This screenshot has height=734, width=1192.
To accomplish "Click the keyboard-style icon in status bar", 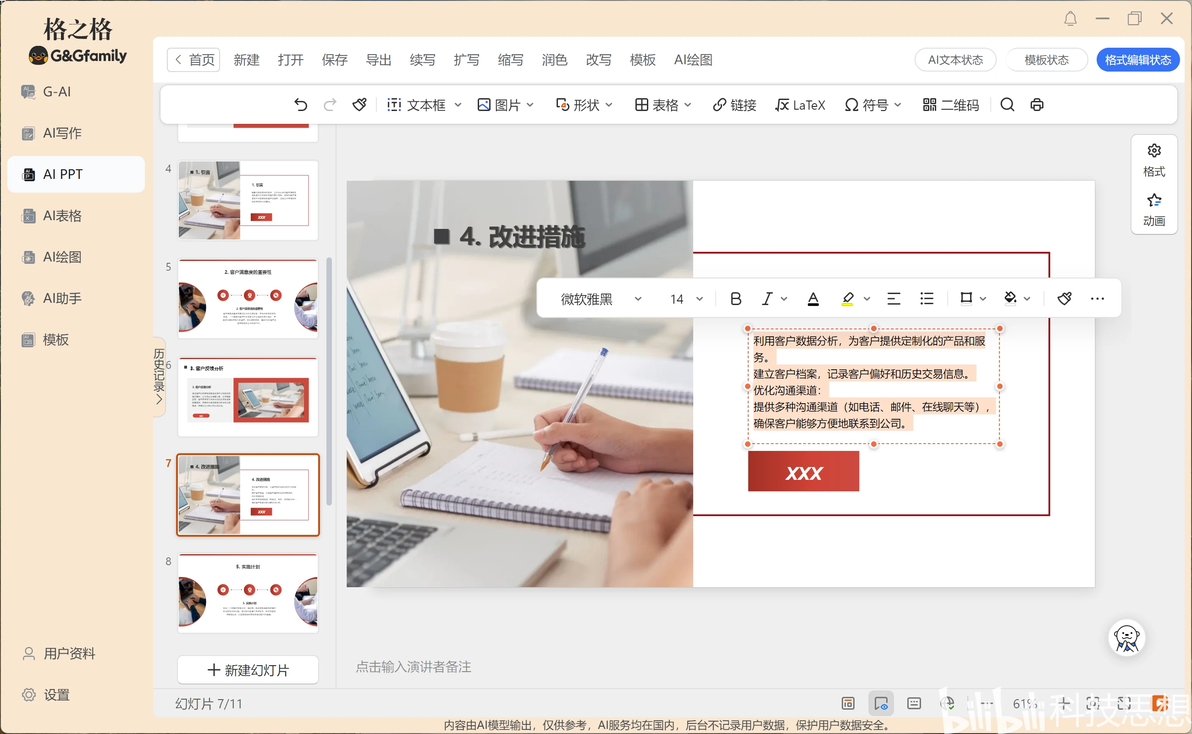I will [x=914, y=704].
